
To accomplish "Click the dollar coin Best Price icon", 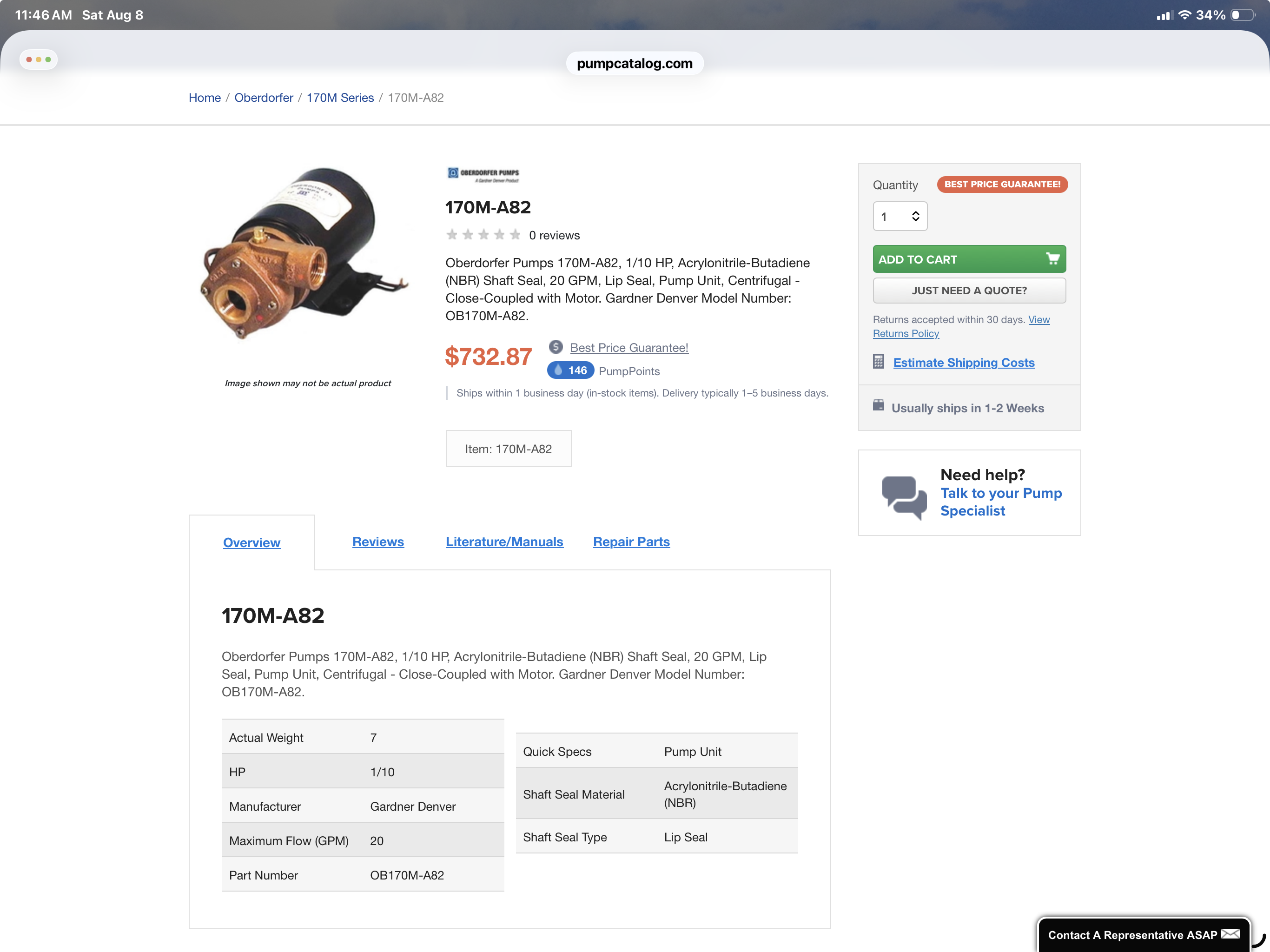I will click(x=555, y=347).
